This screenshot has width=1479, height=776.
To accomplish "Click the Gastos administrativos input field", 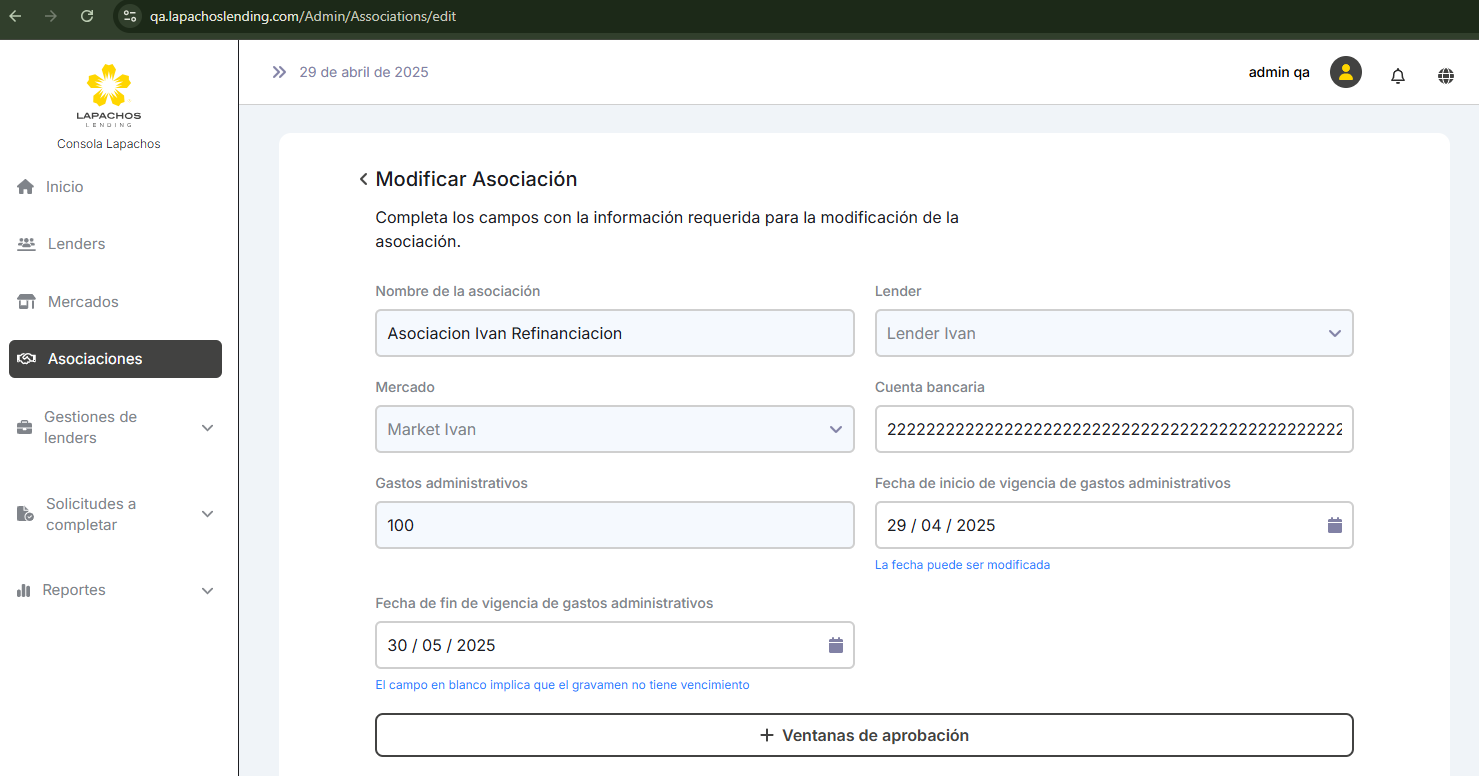I will click(614, 525).
